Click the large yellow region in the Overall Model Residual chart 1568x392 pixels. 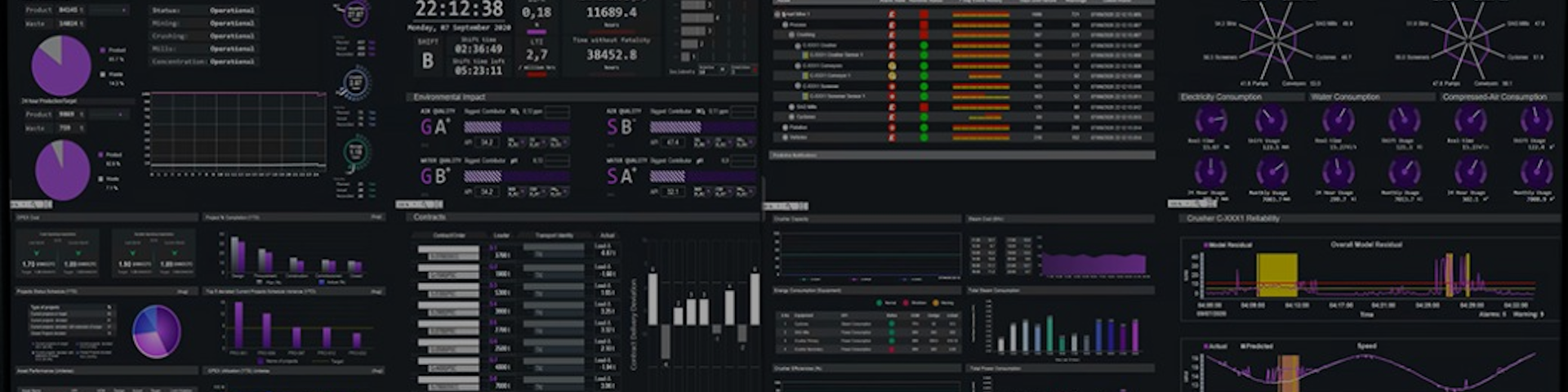click(1276, 274)
